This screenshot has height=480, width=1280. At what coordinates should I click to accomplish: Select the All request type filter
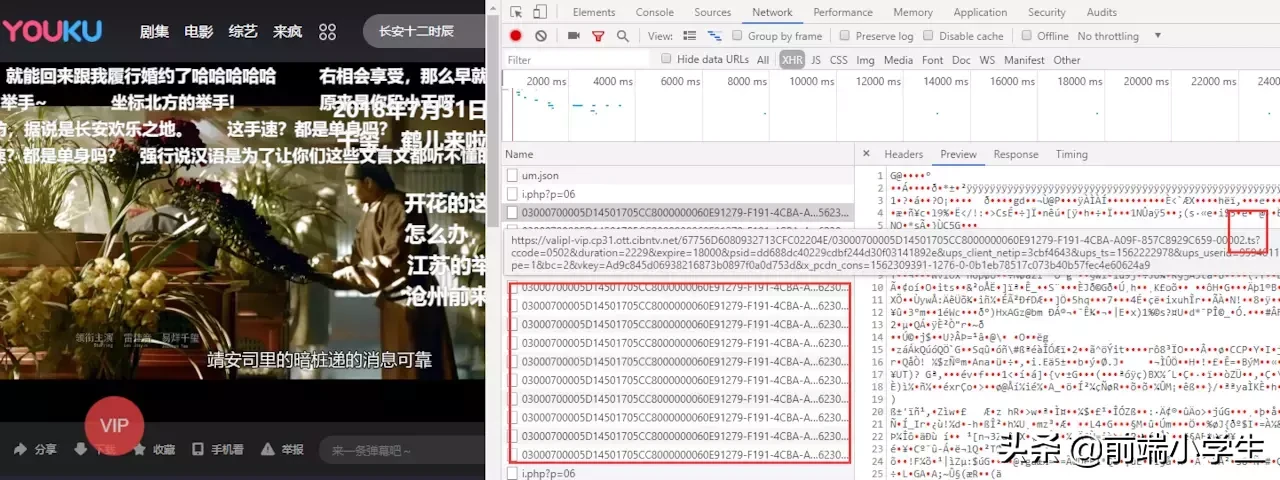(x=763, y=60)
